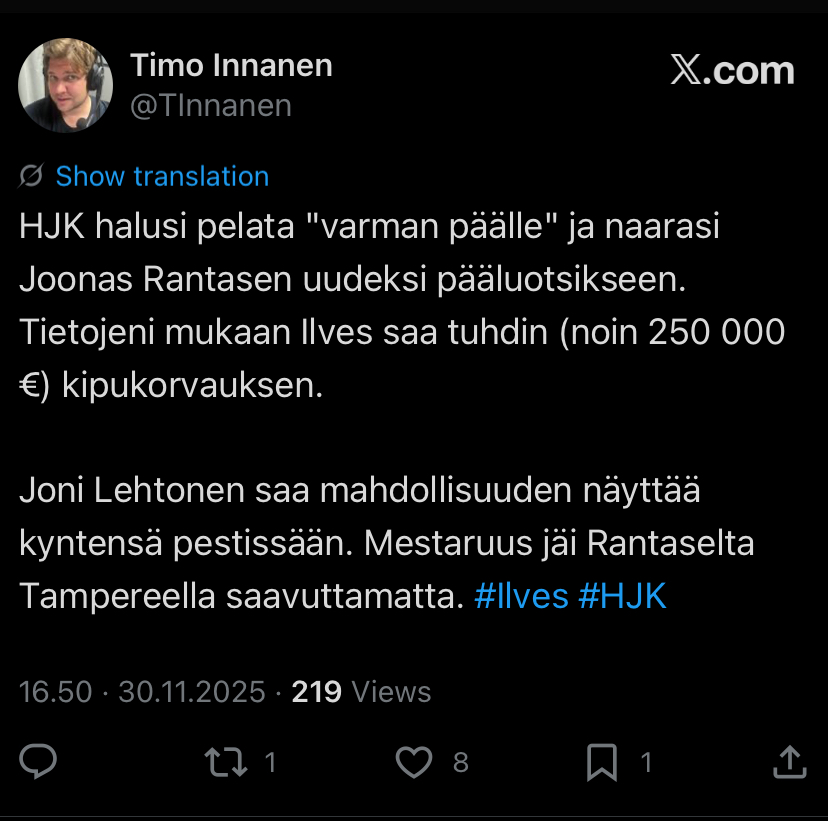View the 219 Views analytics
The image size is (828, 821).
tap(361, 692)
